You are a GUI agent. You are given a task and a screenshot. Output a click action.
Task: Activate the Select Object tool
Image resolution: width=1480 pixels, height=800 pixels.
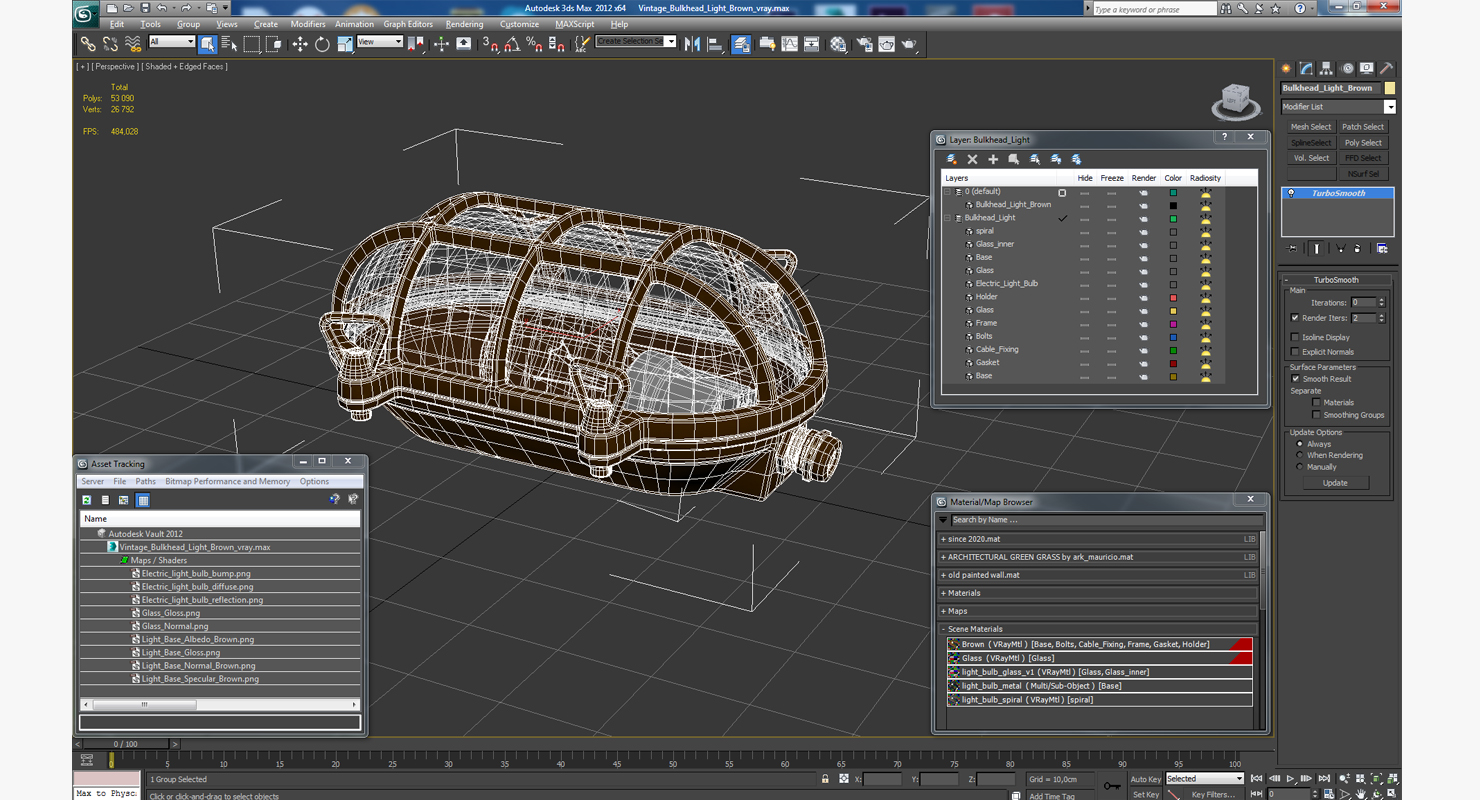tap(207, 44)
